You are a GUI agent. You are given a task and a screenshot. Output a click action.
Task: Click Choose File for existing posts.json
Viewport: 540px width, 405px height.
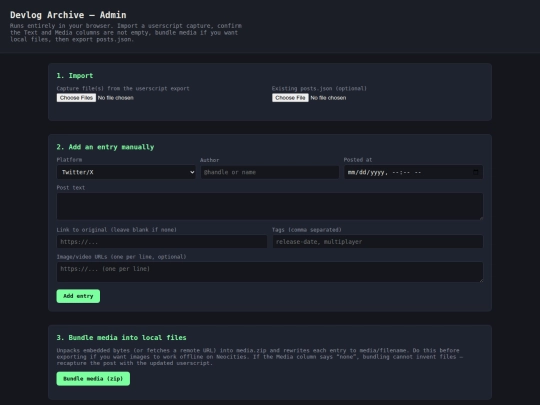click(x=290, y=98)
